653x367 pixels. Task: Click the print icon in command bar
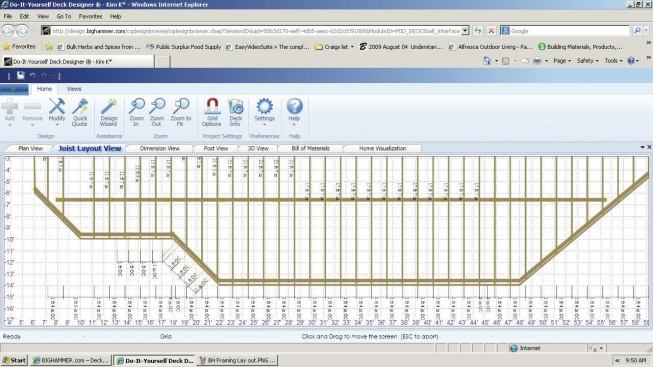pyautogui.click(x=537, y=61)
